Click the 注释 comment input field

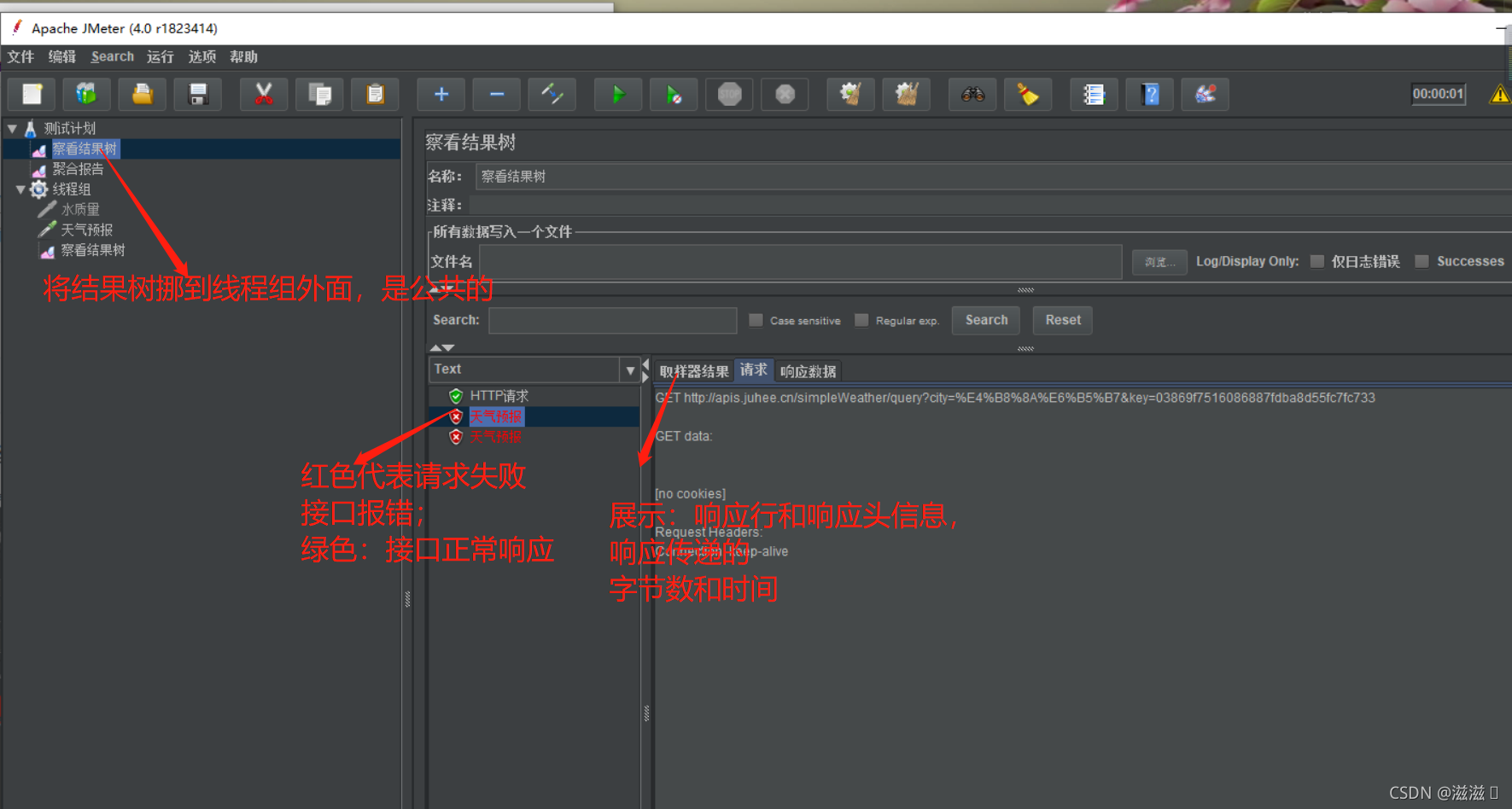tap(990, 206)
